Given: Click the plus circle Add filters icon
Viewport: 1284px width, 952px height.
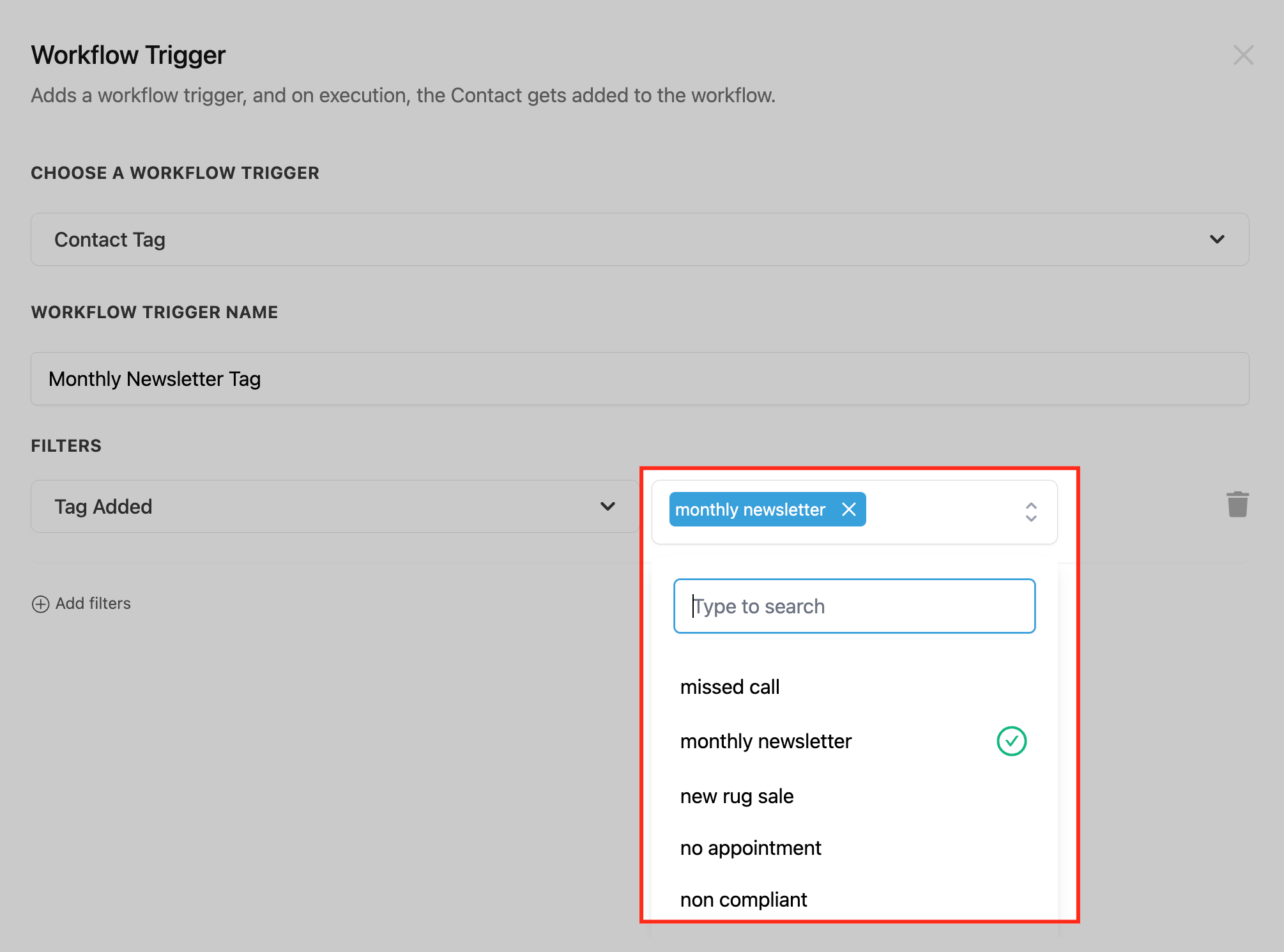Looking at the screenshot, I should [40, 604].
